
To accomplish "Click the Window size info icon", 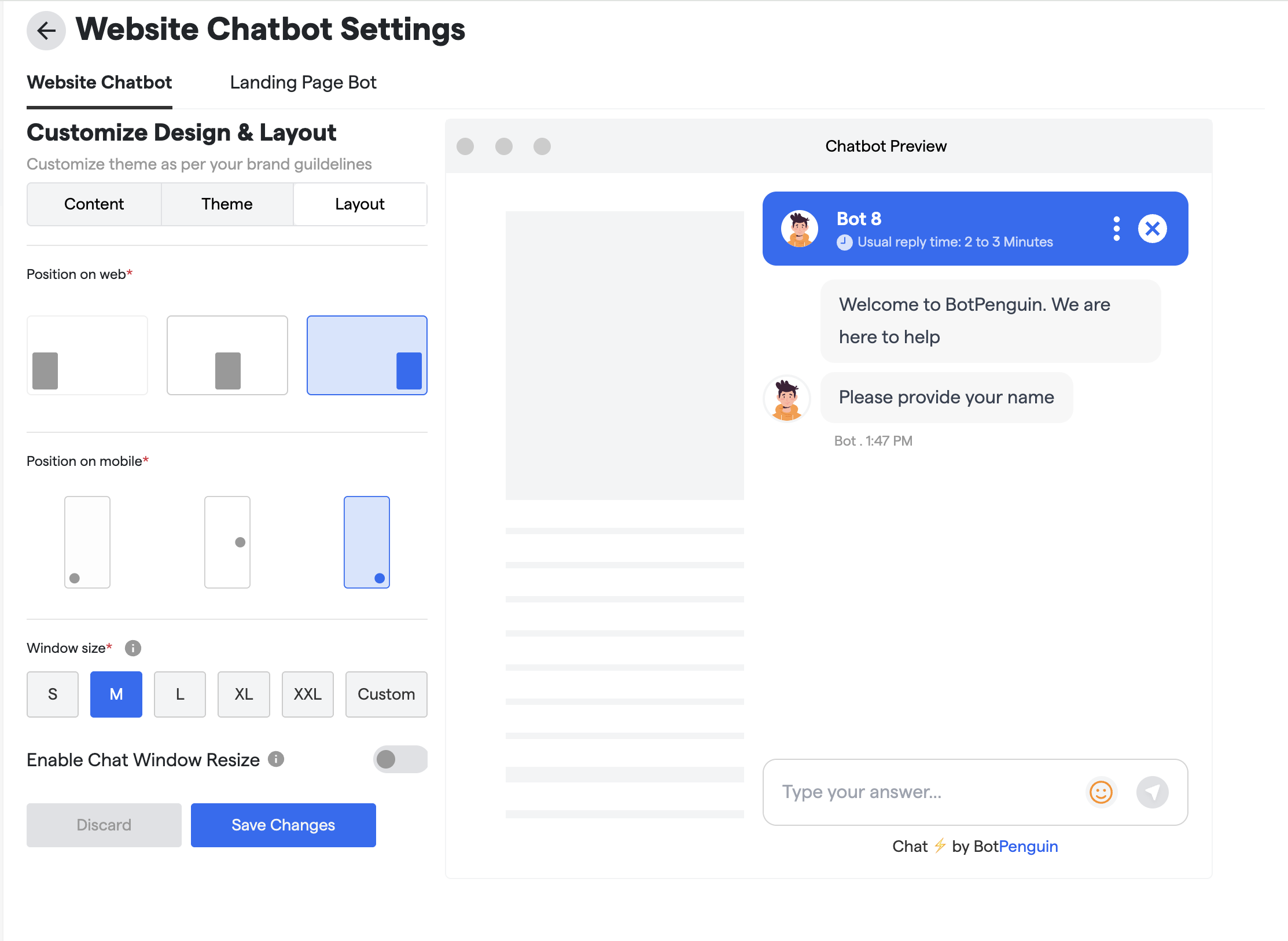I will tap(133, 648).
